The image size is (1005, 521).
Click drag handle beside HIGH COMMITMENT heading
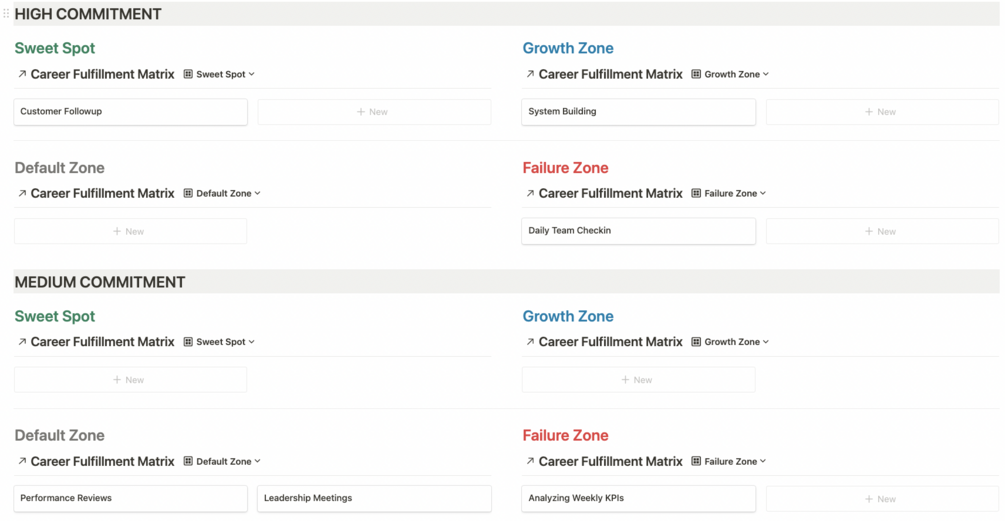click(x=6, y=14)
